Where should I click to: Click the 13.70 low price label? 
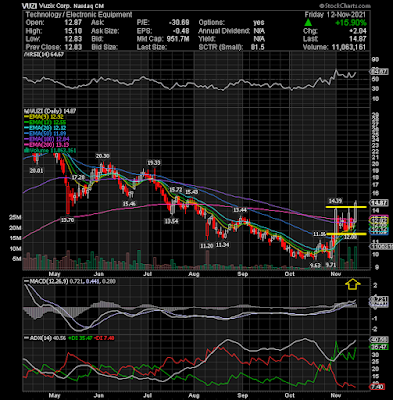67,220
